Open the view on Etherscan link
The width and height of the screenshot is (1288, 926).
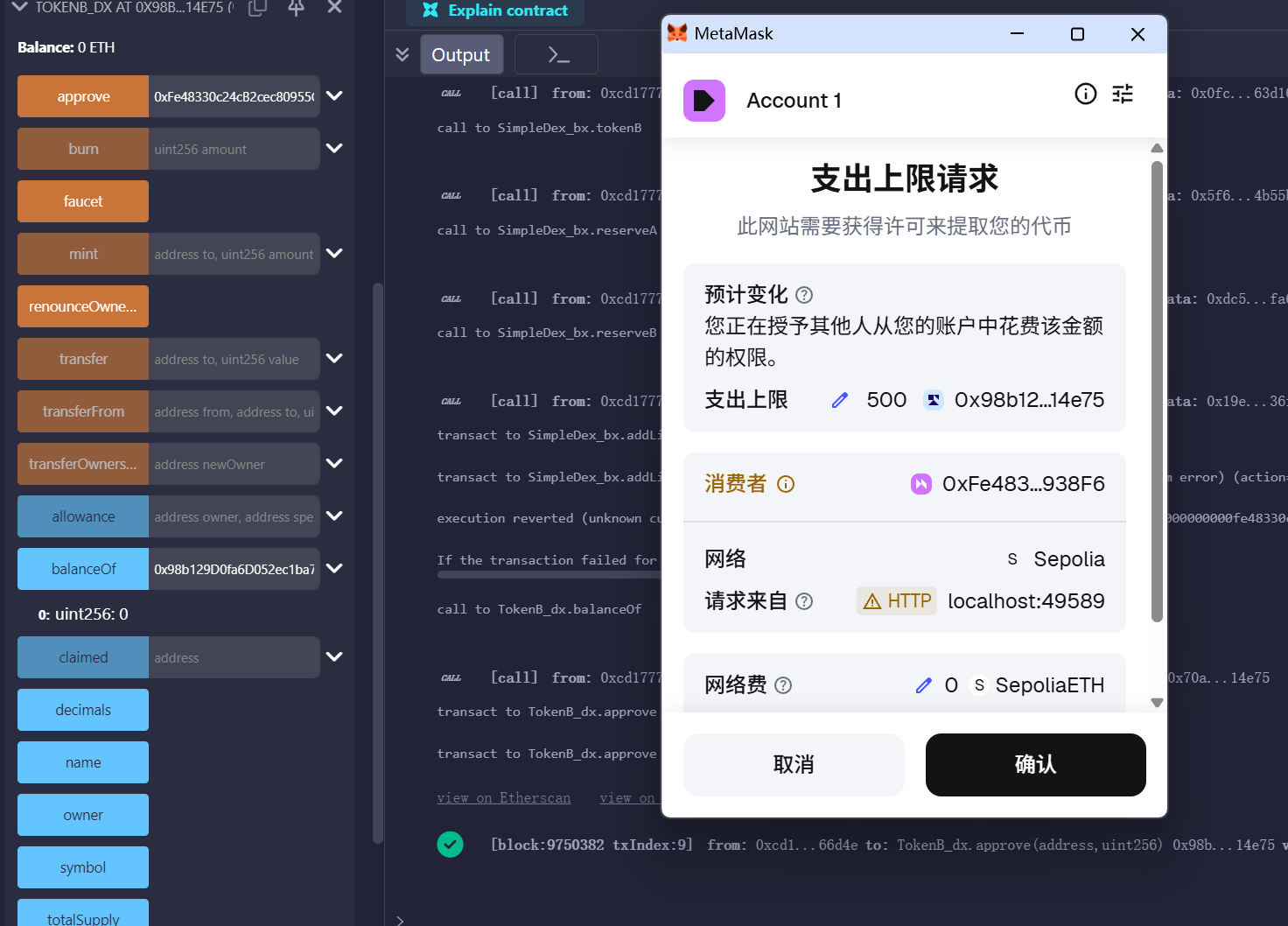click(504, 798)
